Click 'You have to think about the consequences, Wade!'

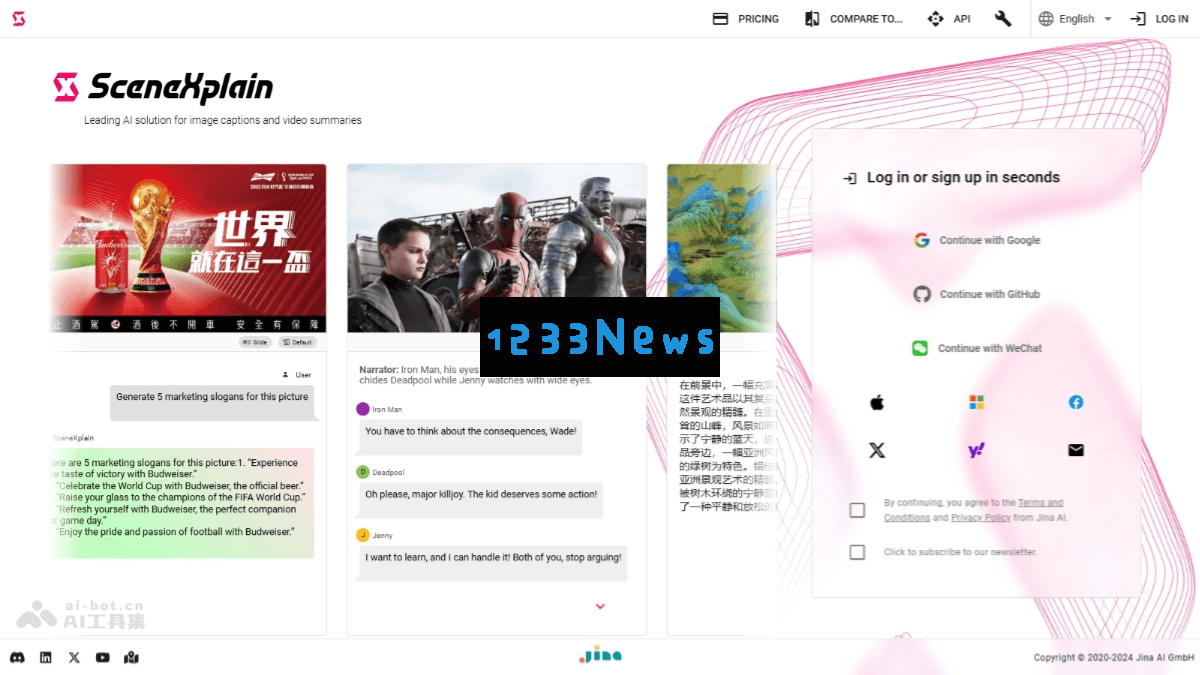471,436
